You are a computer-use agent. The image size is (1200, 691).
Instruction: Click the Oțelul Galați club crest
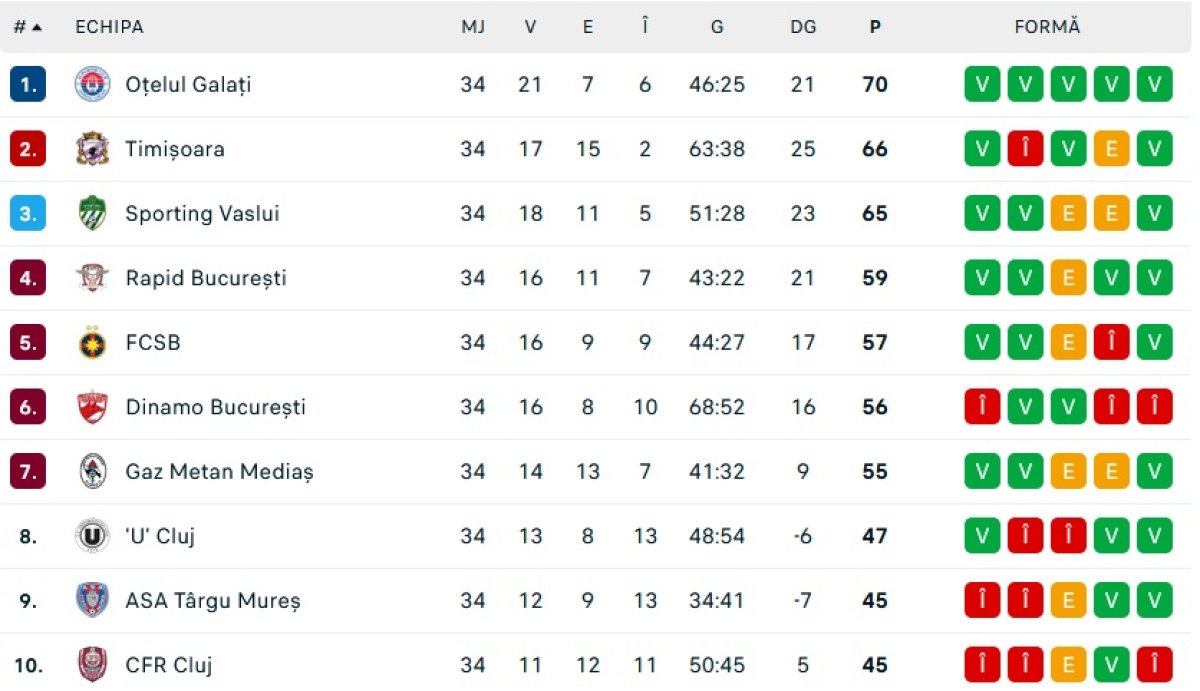coord(92,85)
